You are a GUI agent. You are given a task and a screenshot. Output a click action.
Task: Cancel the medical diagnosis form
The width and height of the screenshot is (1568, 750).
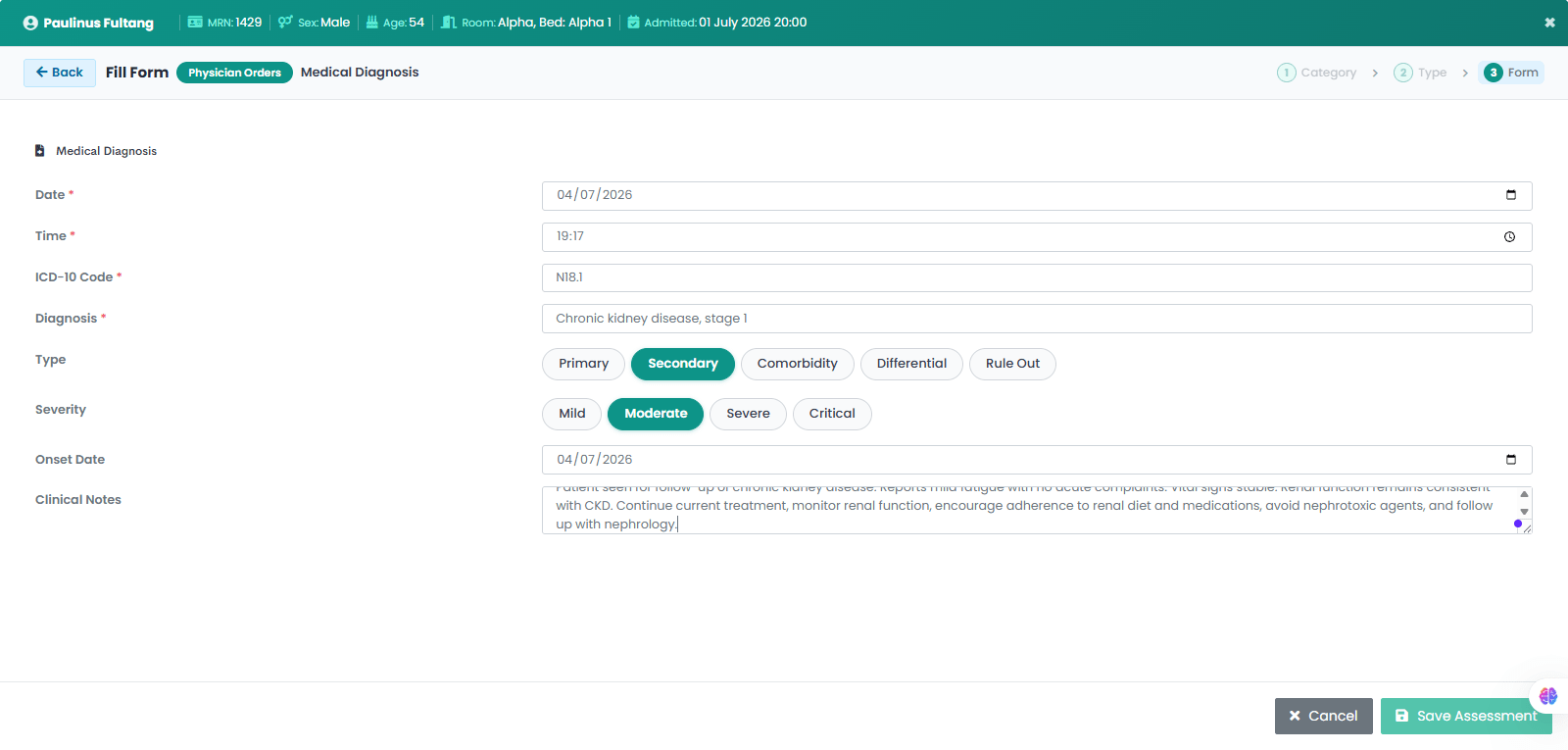point(1323,716)
